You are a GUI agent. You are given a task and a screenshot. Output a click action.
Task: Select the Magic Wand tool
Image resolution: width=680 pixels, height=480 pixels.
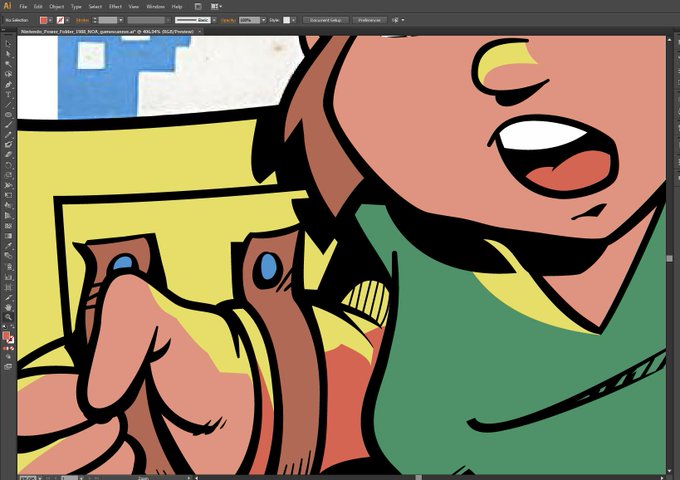coord(8,64)
